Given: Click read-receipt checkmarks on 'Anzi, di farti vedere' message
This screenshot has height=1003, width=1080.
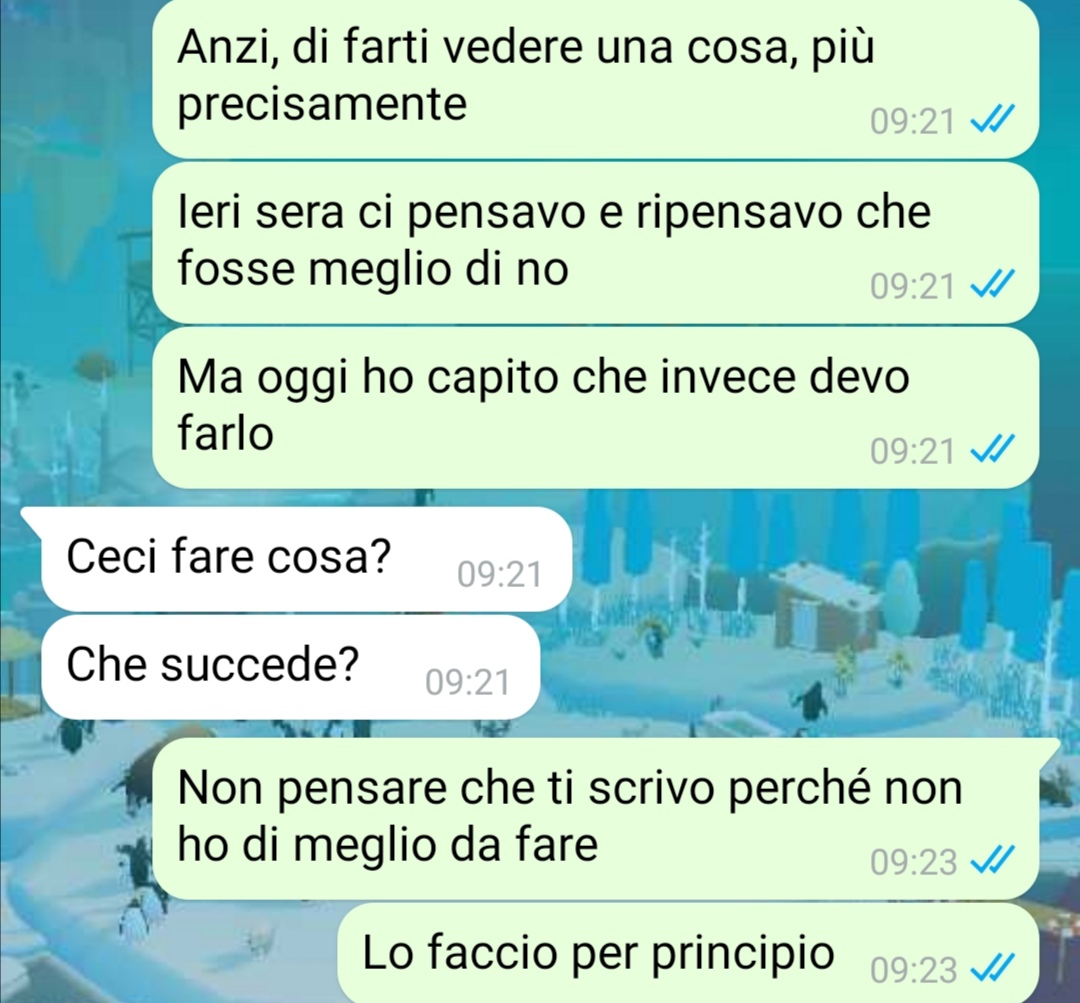Looking at the screenshot, I should [992, 119].
